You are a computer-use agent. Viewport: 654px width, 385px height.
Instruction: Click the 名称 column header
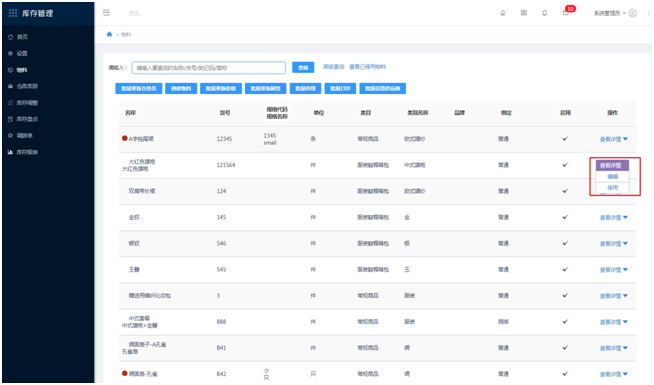(131, 113)
